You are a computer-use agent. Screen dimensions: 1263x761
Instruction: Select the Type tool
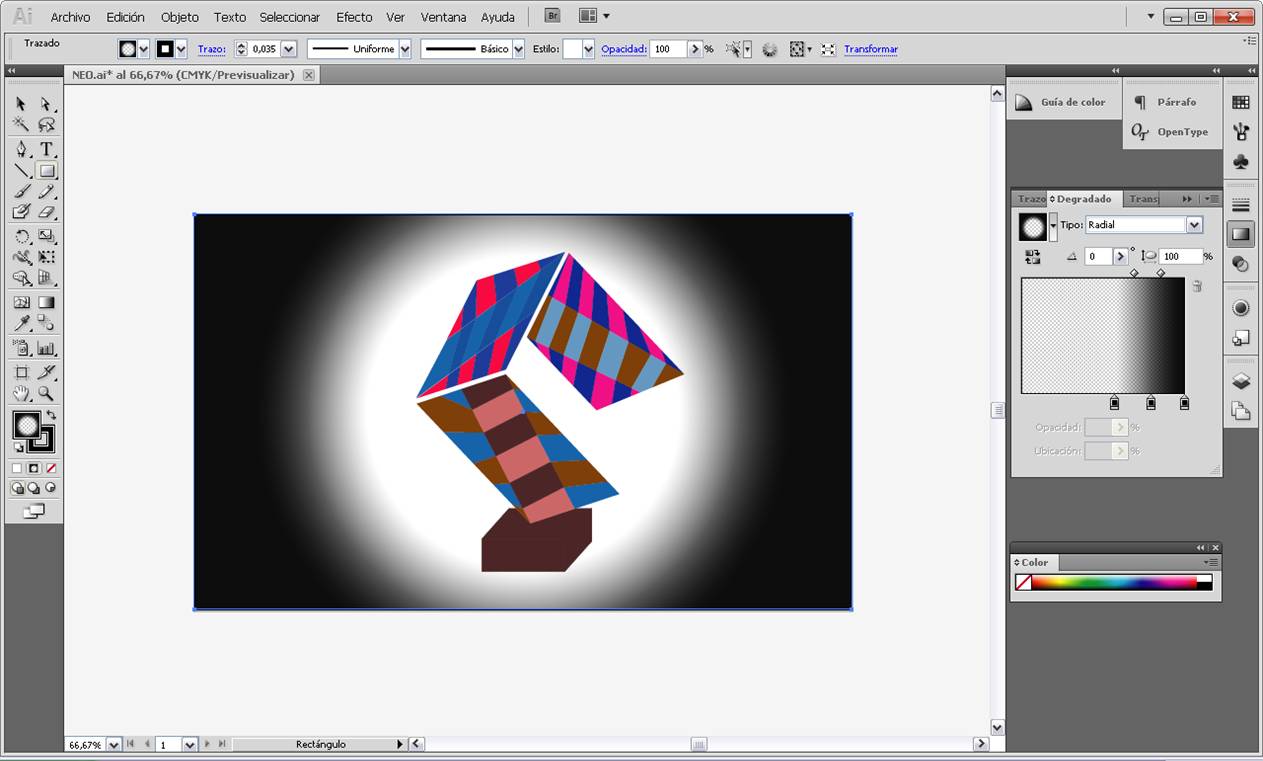pos(46,149)
